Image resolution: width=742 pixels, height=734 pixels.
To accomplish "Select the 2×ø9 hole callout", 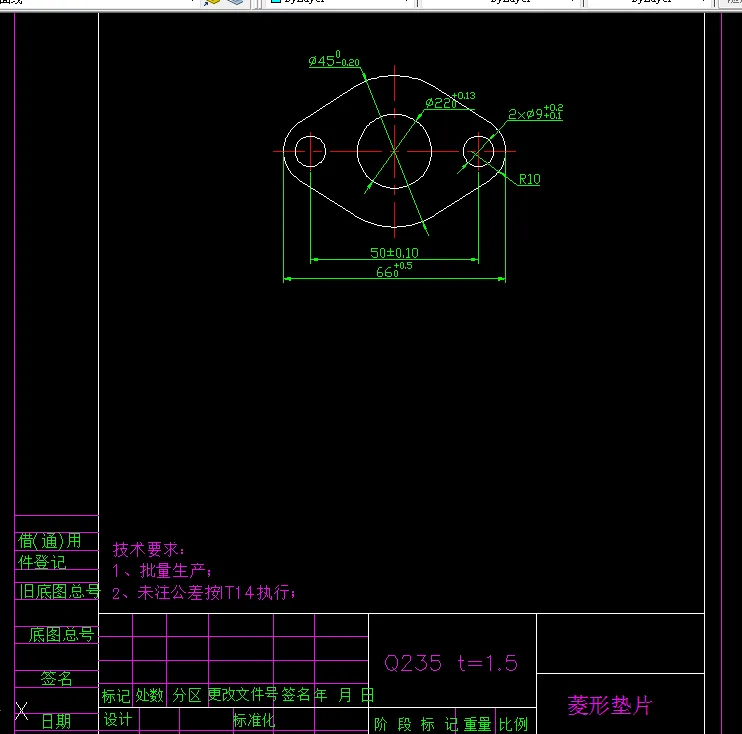I will [535, 112].
